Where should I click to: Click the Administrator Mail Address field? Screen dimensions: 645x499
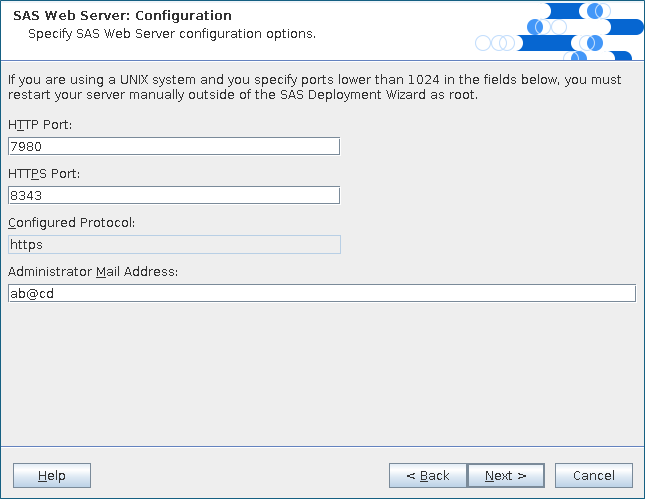[x=321, y=293]
